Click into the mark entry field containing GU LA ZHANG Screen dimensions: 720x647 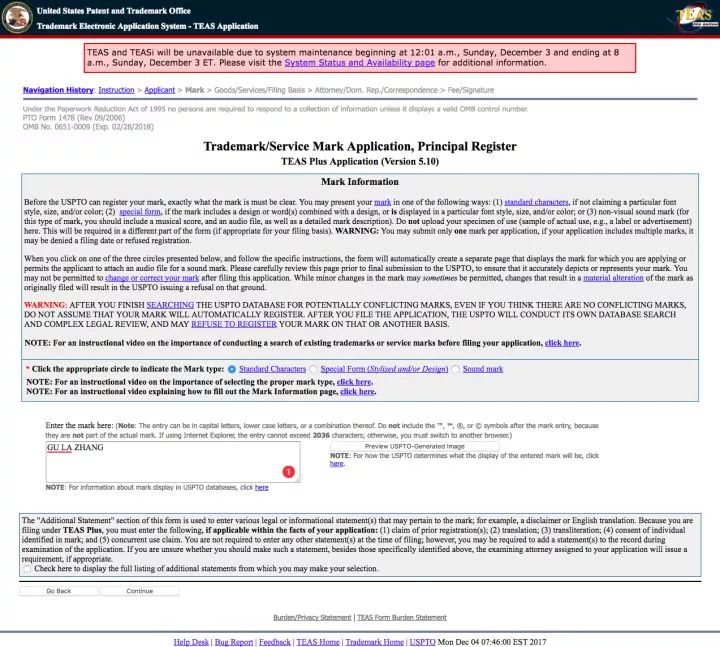pyautogui.click(x=160, y=460)
